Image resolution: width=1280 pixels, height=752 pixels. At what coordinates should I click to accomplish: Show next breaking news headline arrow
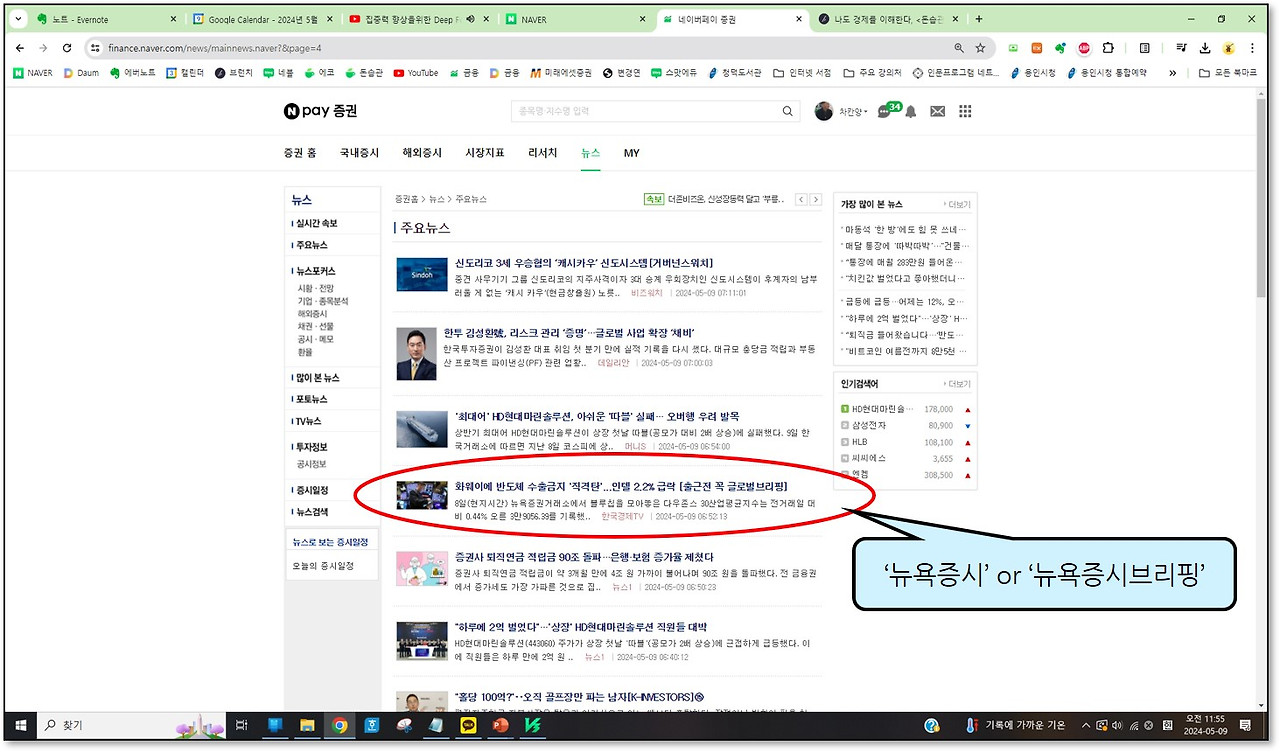pyautogui.click(x=815, y=200)
